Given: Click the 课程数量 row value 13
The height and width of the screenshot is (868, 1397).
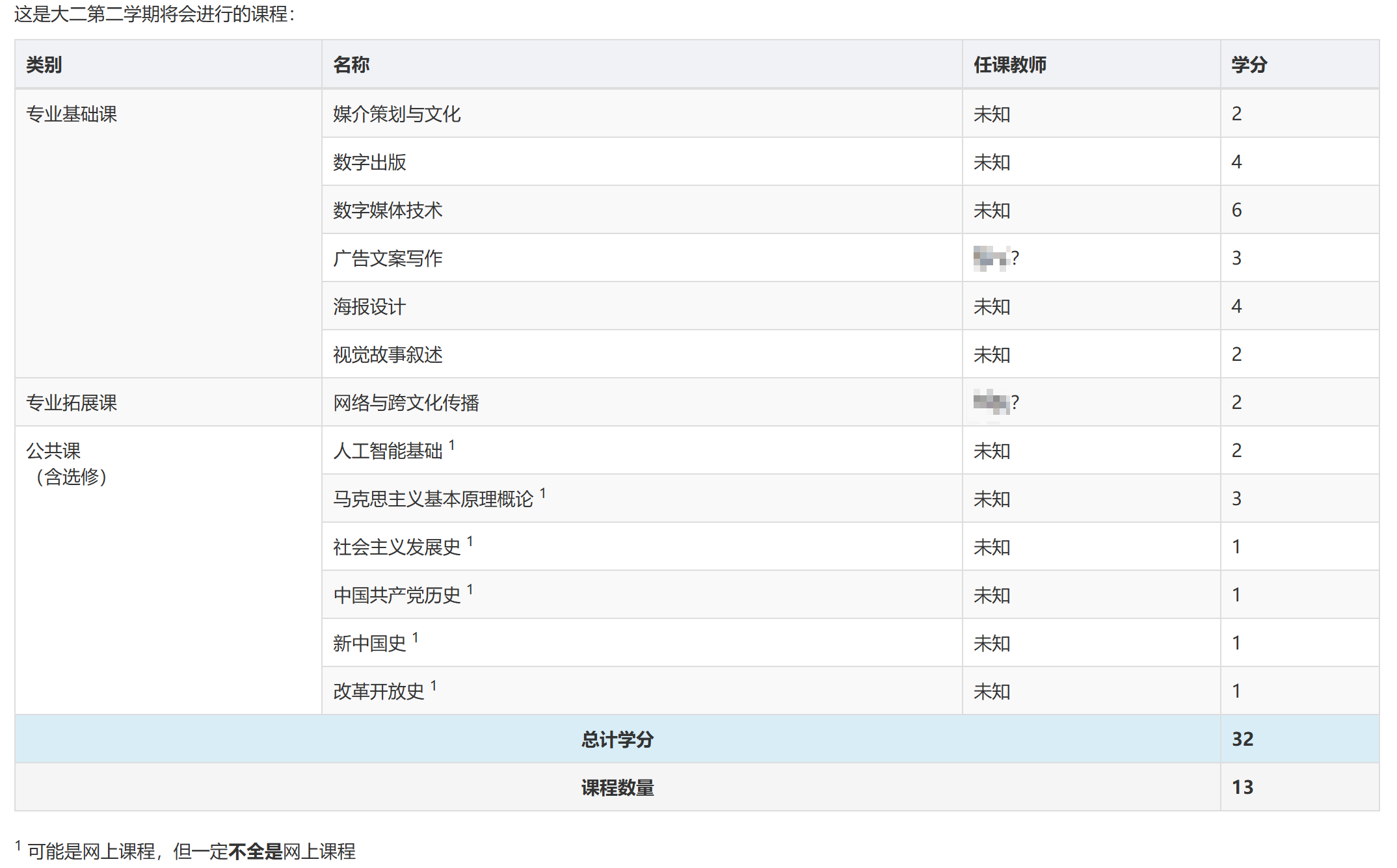Looking at the screenshot, I should (x=1244, y=787).
